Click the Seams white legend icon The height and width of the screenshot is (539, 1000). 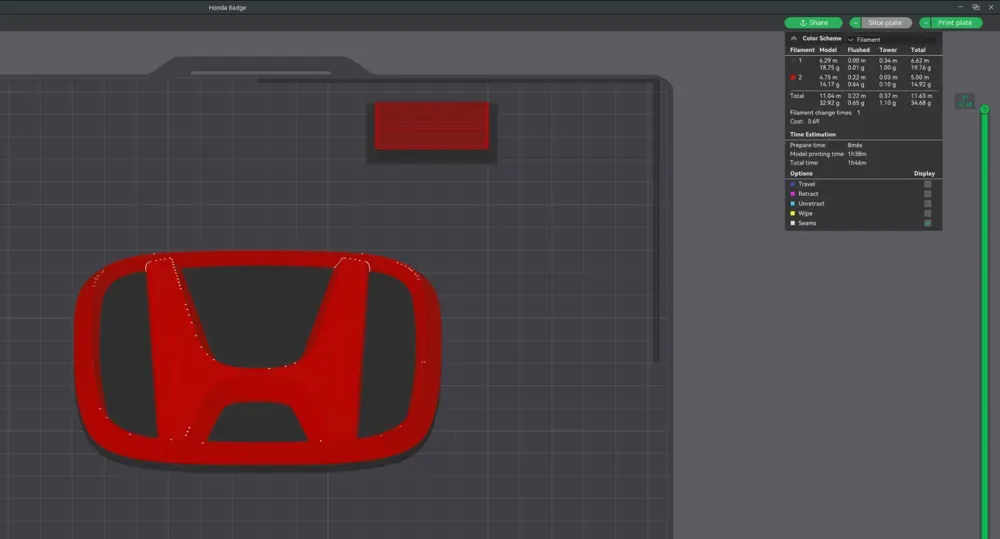(x=793, y=223)
